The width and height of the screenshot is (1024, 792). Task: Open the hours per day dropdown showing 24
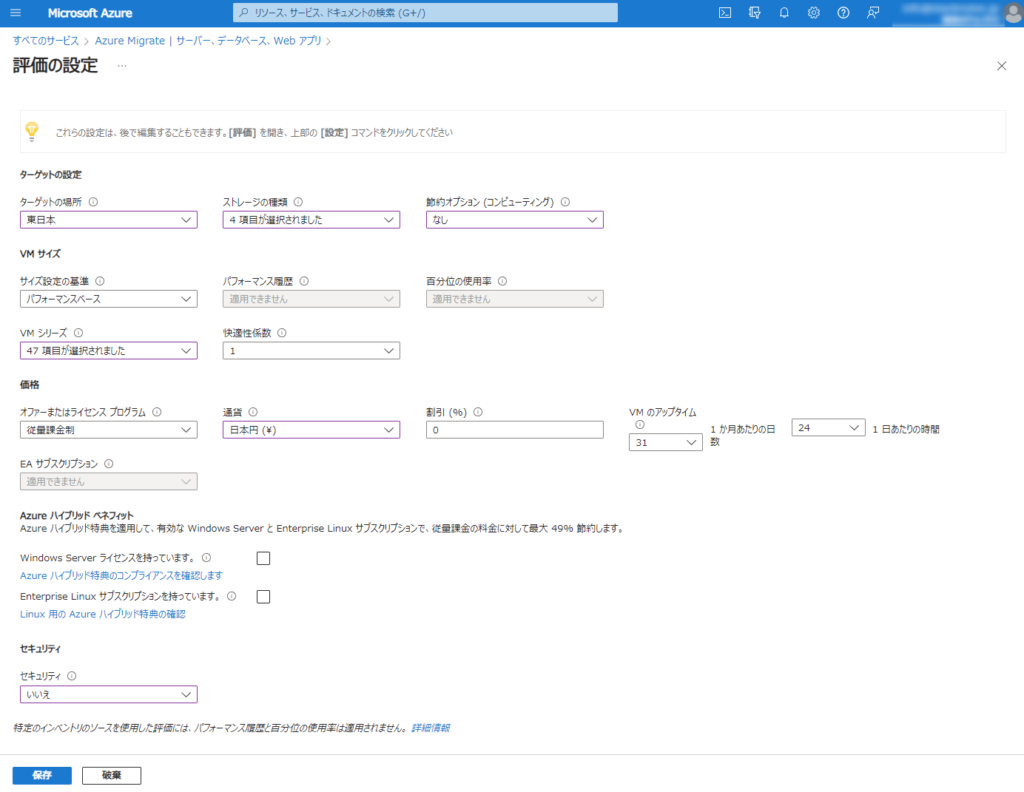coord(828,428)
